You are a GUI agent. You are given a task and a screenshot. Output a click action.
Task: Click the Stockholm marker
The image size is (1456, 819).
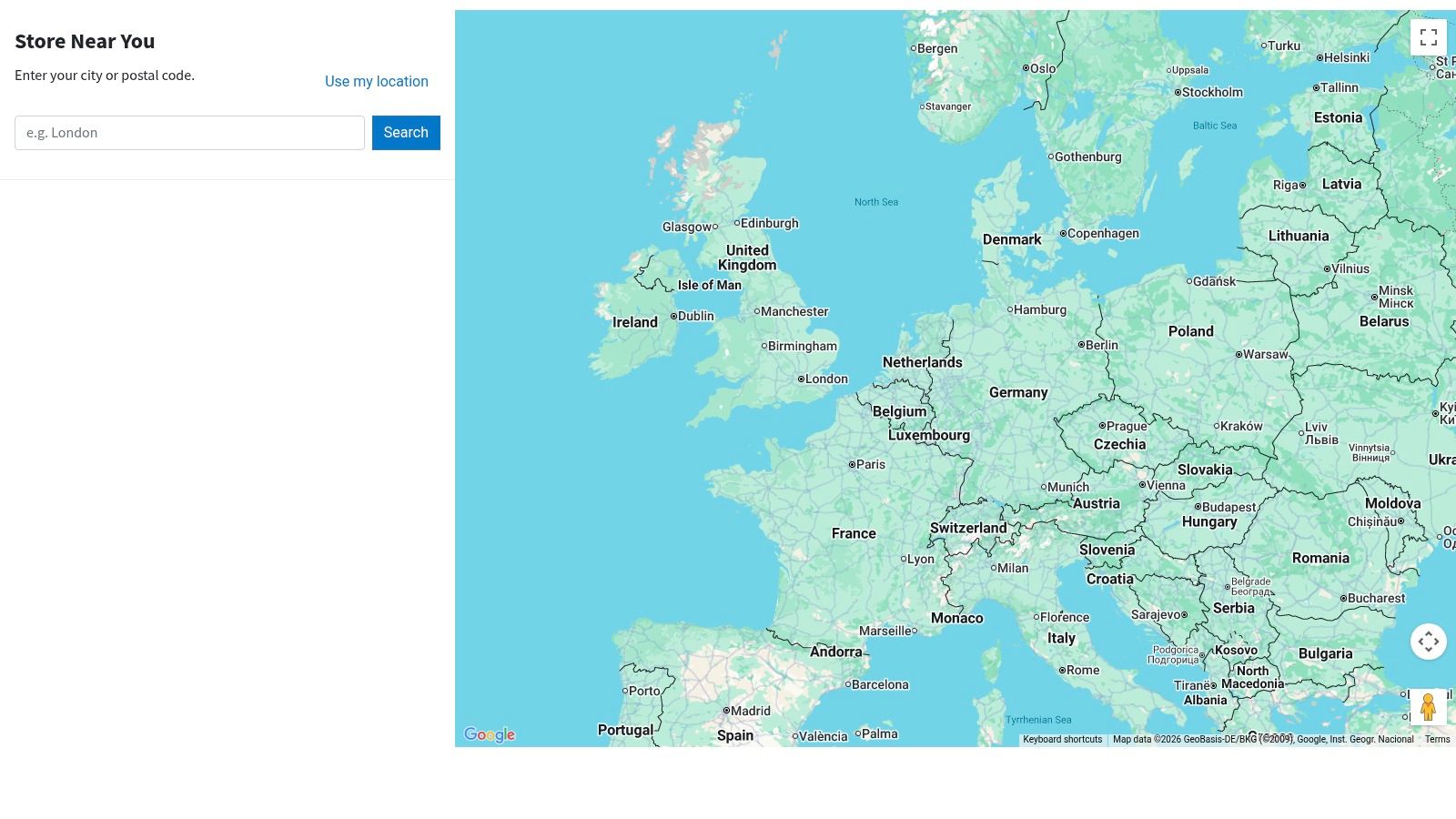pos(1178,92)
